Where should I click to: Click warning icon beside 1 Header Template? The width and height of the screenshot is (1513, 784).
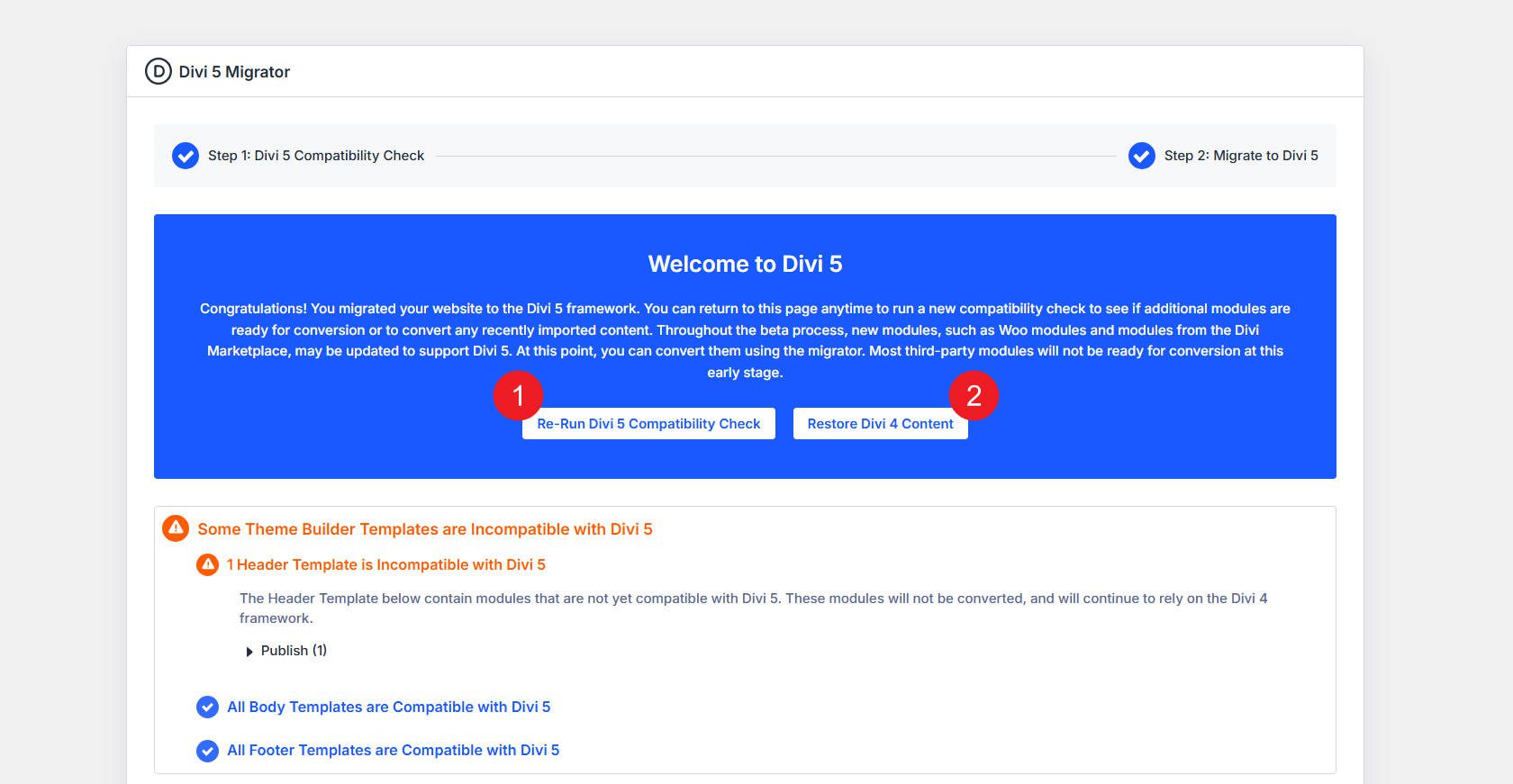(208, 564)
